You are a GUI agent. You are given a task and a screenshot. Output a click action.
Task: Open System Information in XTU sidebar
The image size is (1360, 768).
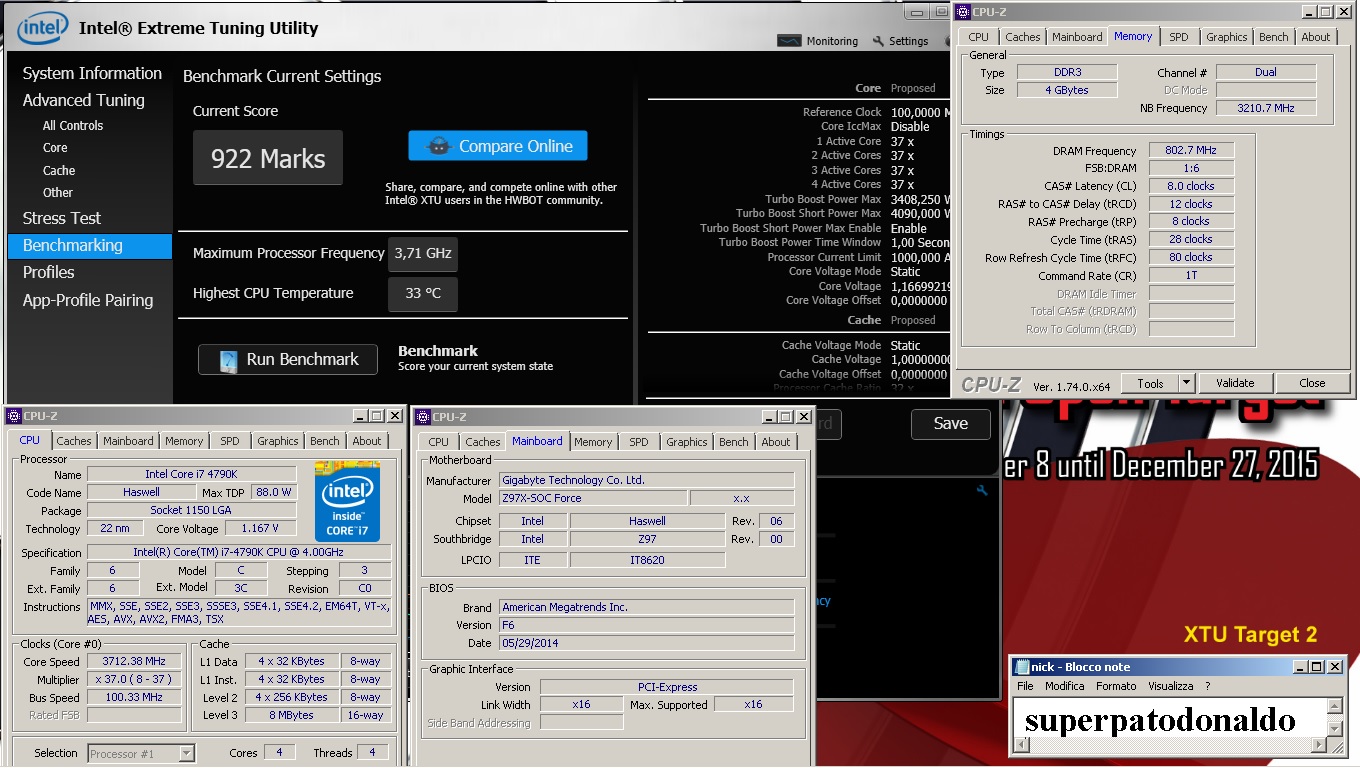click(92, 73)
